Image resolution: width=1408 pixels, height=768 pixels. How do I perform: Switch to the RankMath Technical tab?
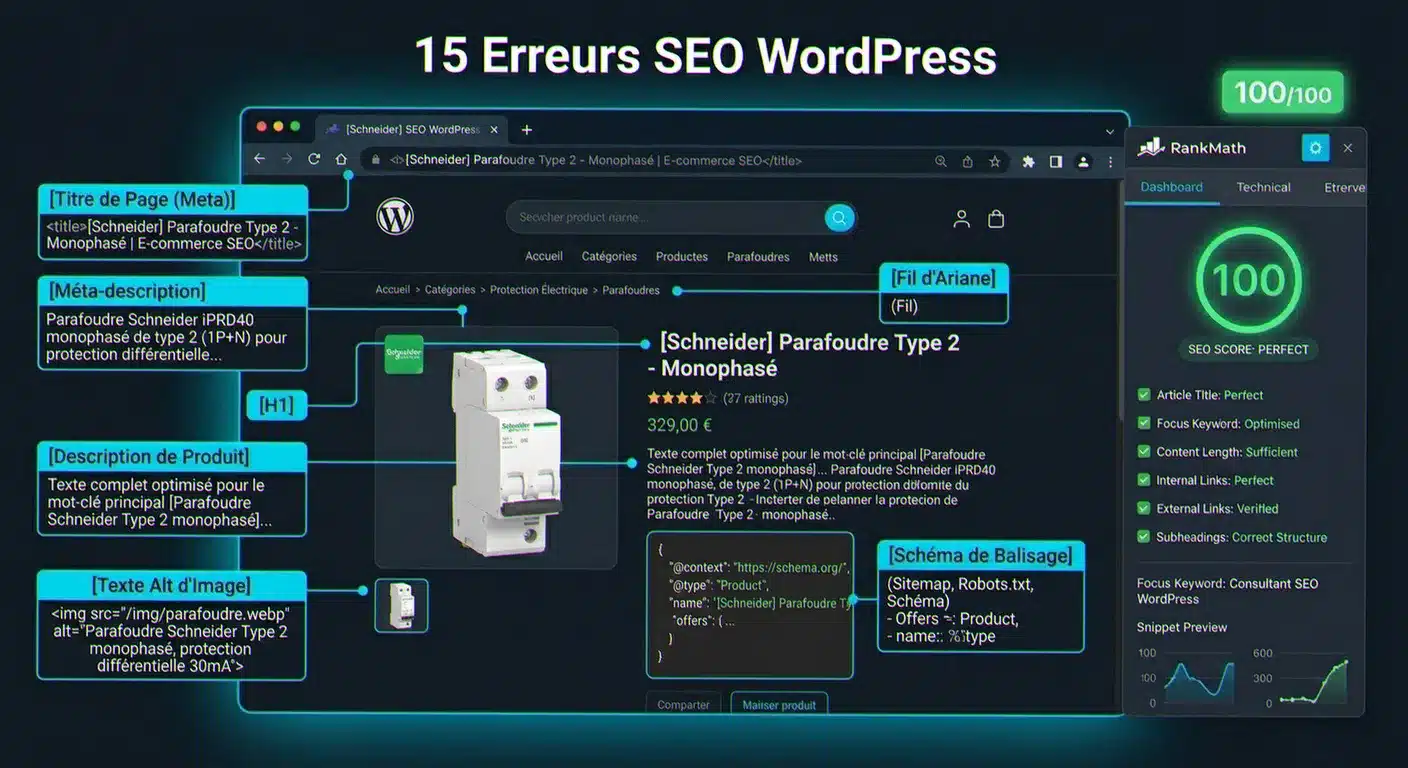1263,187
